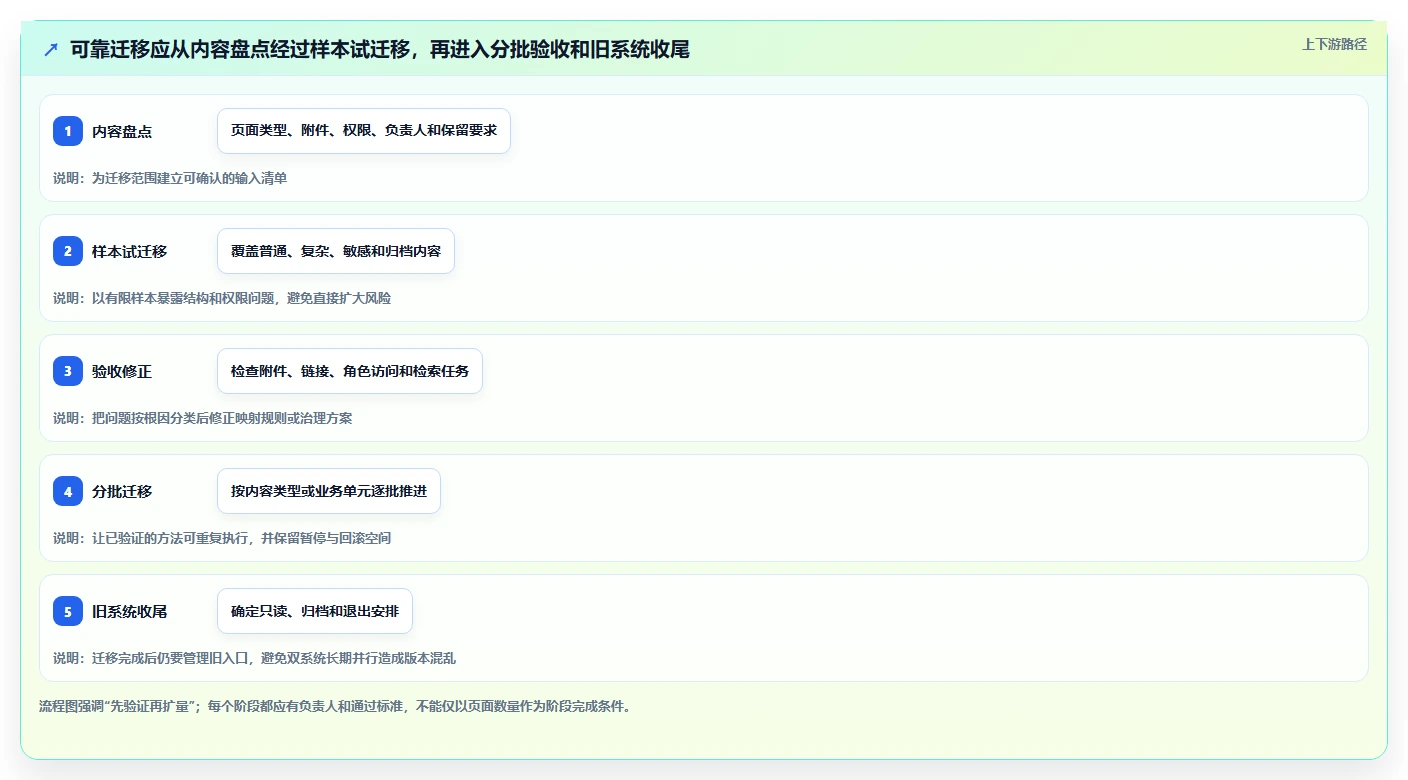Click the step 5 number badge

pos(68,611)
